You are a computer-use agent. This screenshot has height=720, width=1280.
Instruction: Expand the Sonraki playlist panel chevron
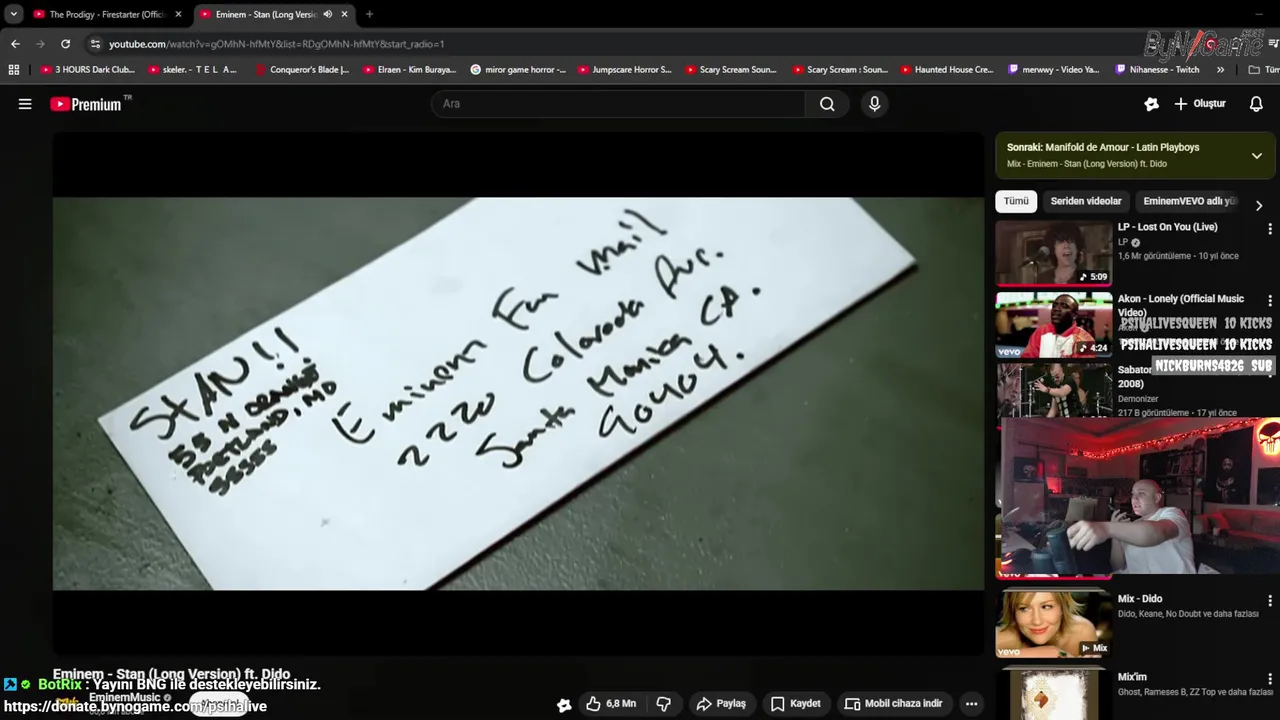pos(1256,155)
